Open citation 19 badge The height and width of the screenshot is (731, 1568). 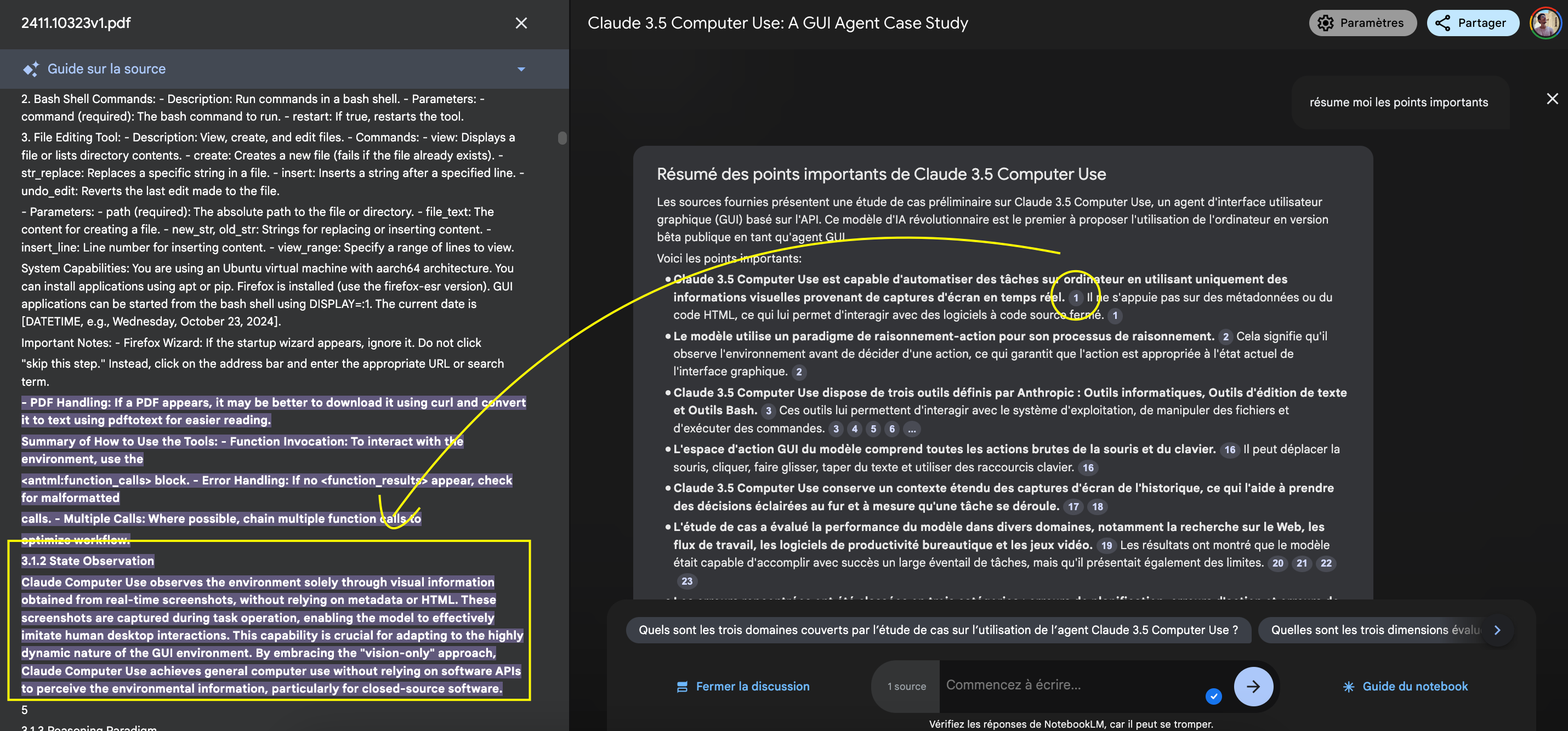(1106, 546)
